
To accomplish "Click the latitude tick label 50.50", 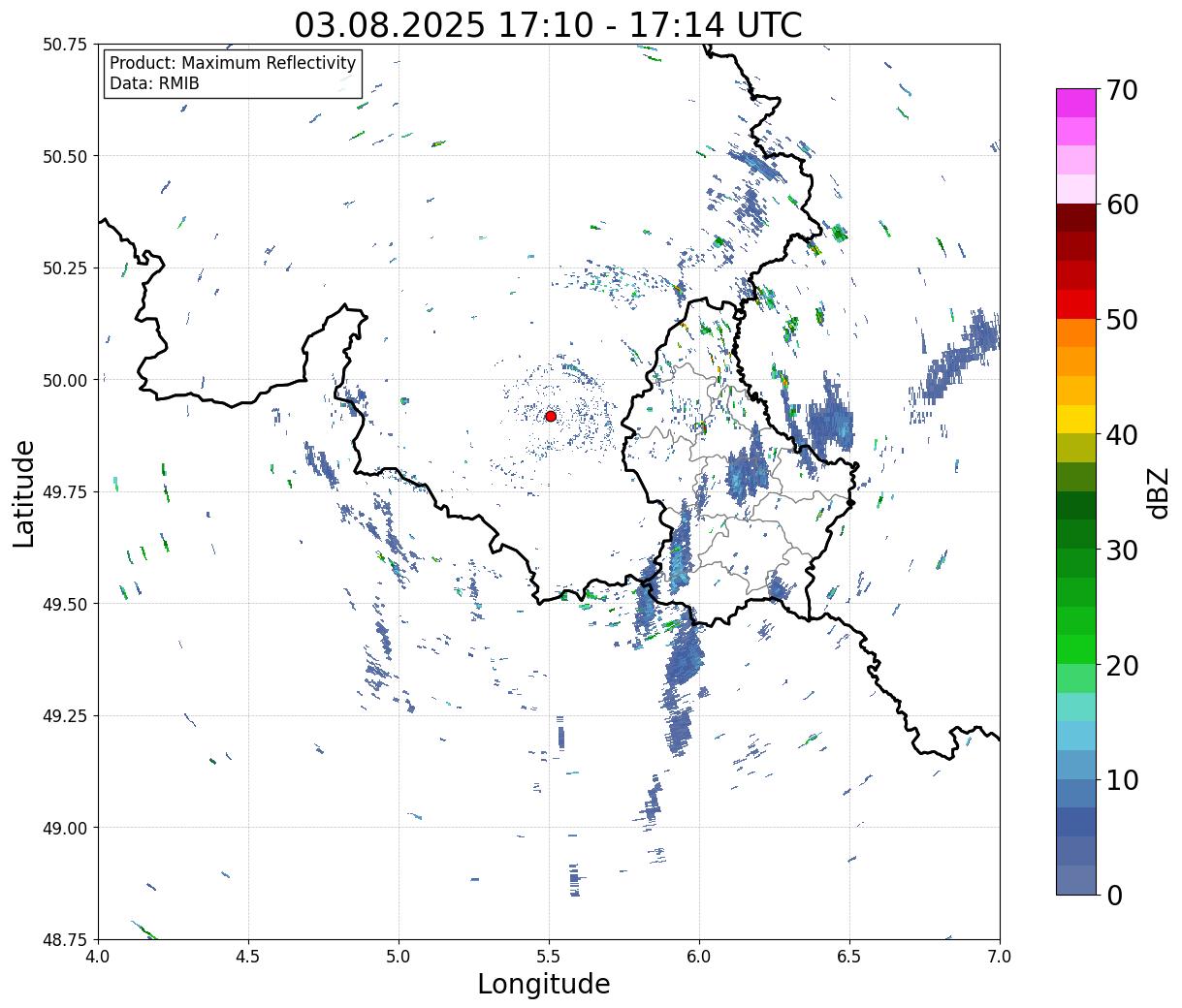I will coord(65,156).
